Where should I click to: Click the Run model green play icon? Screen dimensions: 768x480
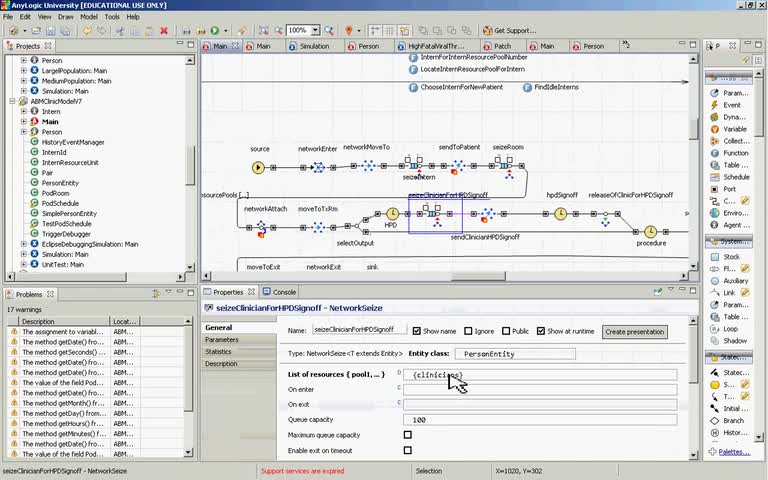pyautogui.click(x=215, y=30)
